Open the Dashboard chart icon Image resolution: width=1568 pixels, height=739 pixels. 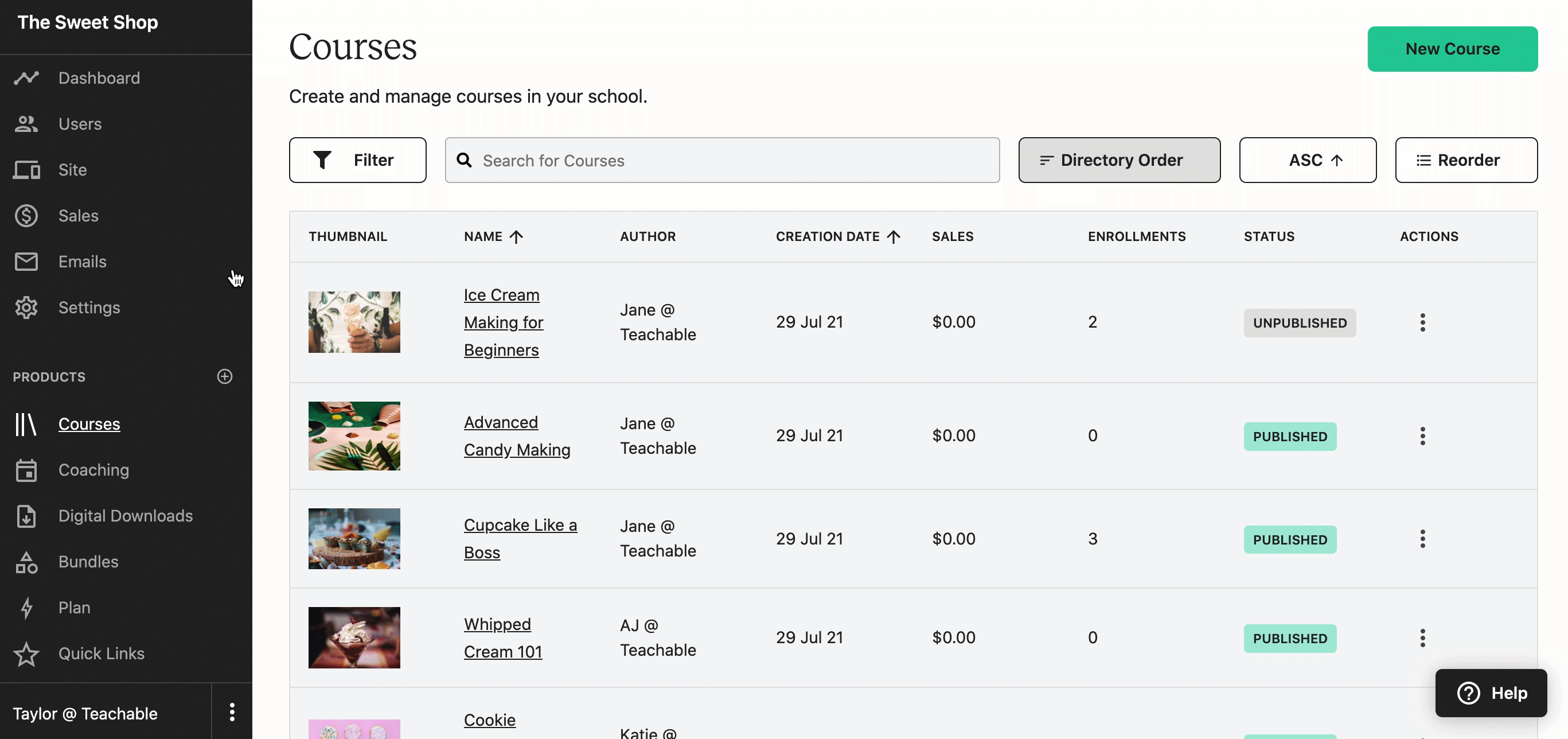26,78
